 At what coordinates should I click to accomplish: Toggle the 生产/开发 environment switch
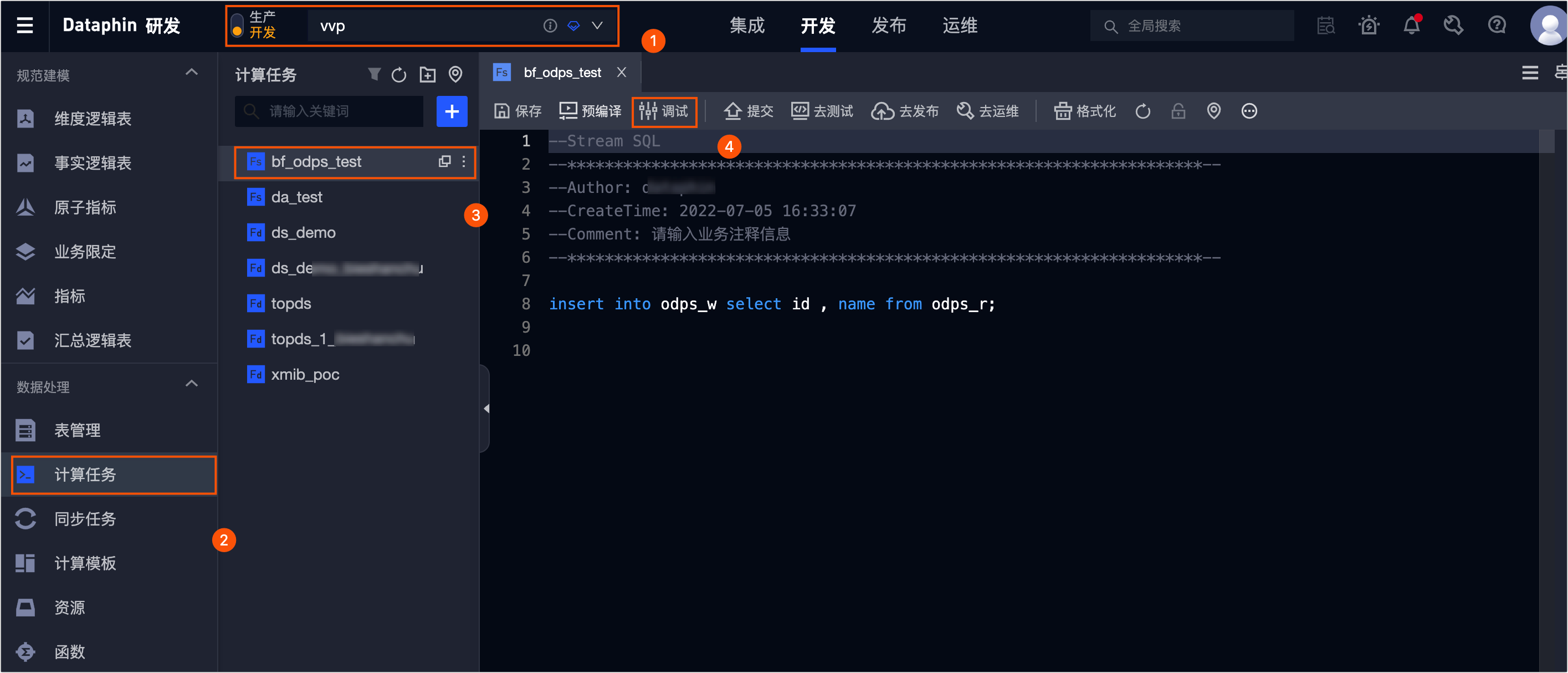(237, 26)
